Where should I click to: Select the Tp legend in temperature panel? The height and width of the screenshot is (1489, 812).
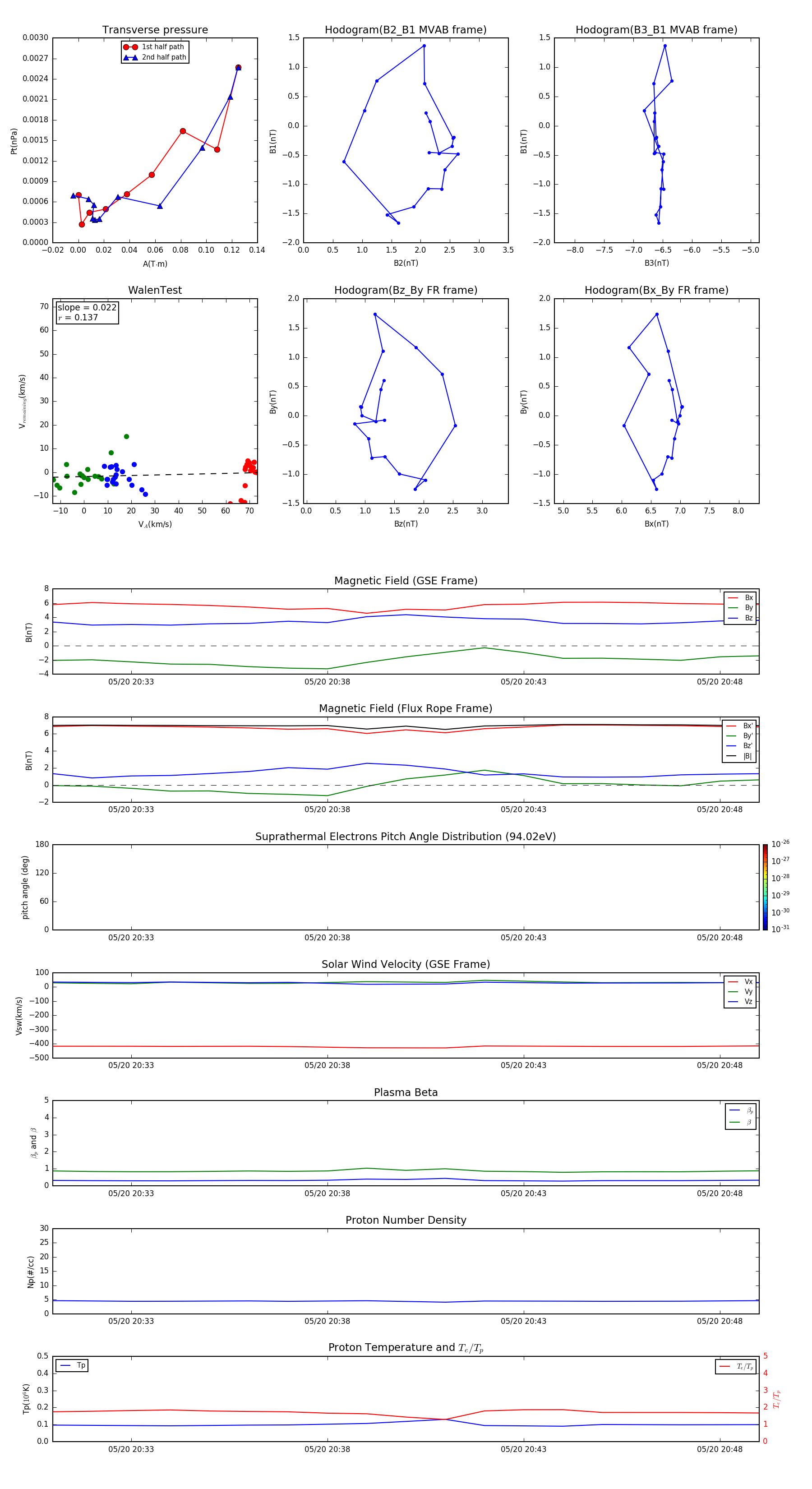[x=72, y=1365]
